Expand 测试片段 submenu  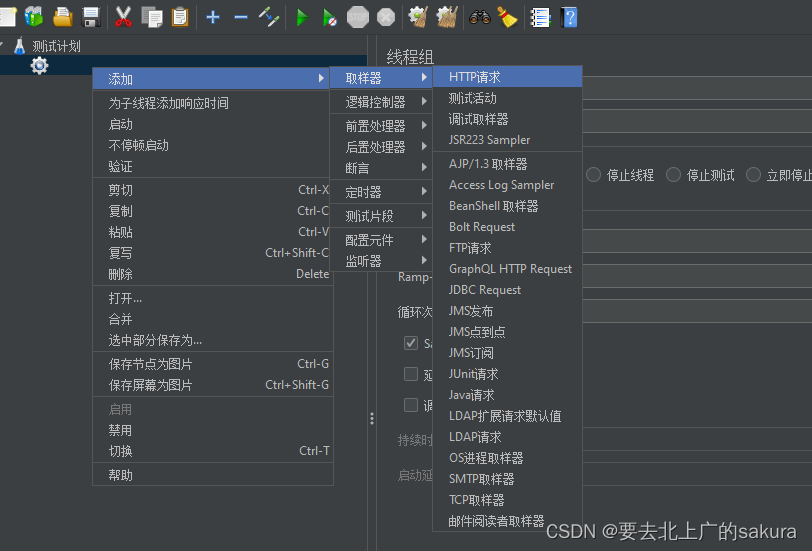[x=381, y=216]
